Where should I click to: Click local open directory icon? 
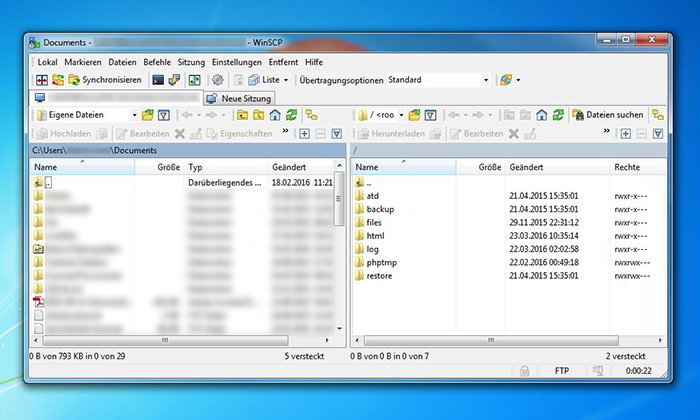point(147,115)
